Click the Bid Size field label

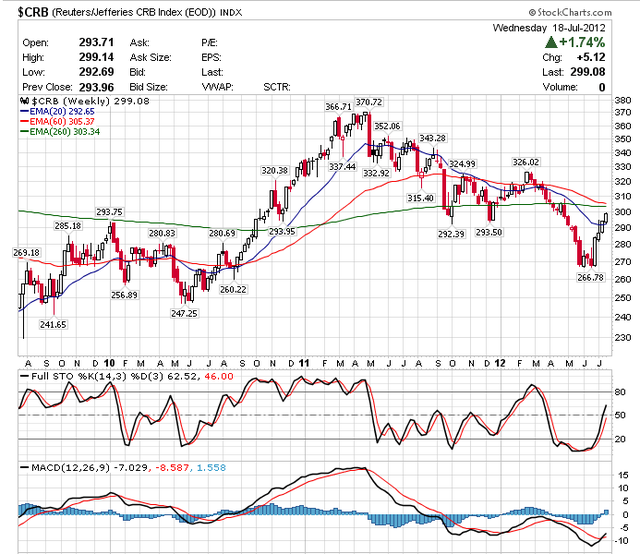pos(149,87)
